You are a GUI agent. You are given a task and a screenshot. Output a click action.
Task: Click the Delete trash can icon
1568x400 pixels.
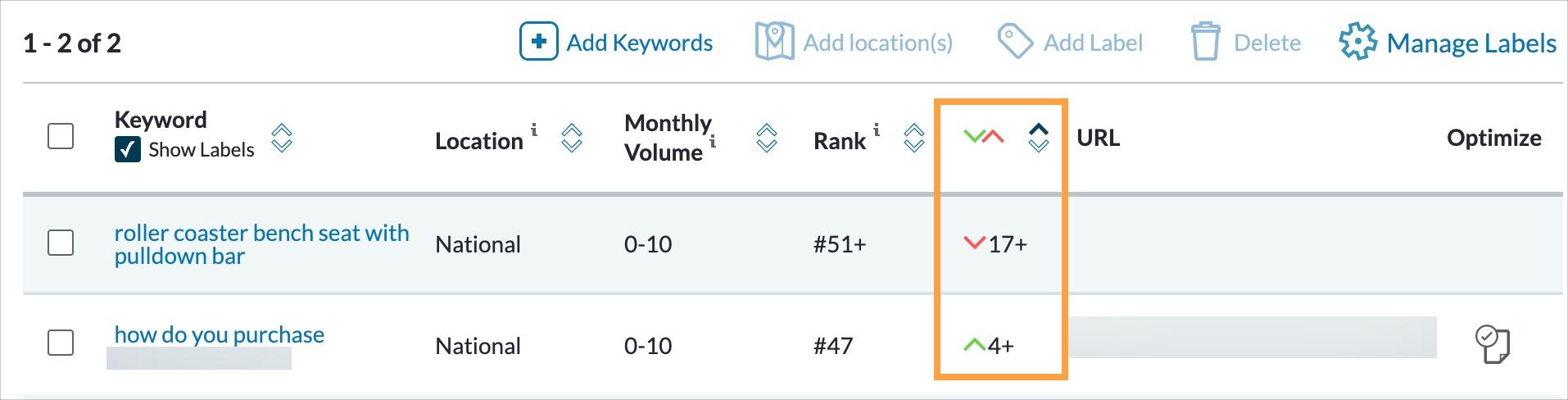1205,42
